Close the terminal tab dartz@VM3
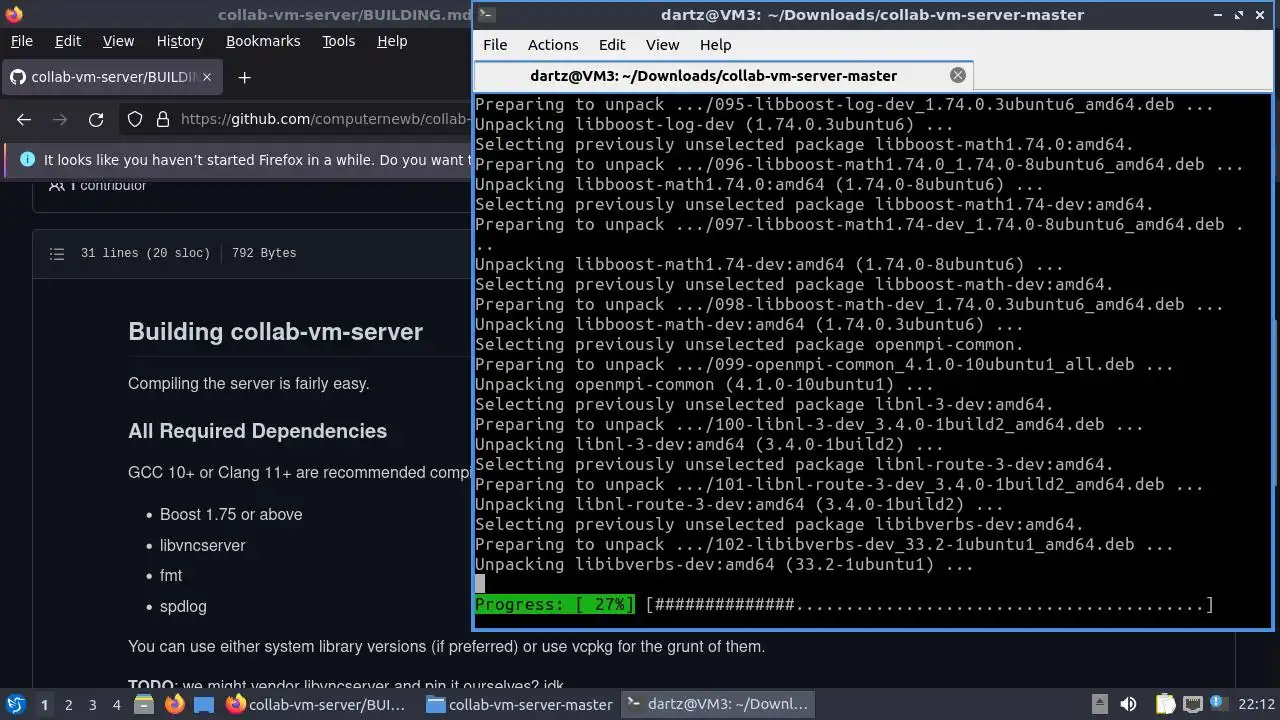 958,75
